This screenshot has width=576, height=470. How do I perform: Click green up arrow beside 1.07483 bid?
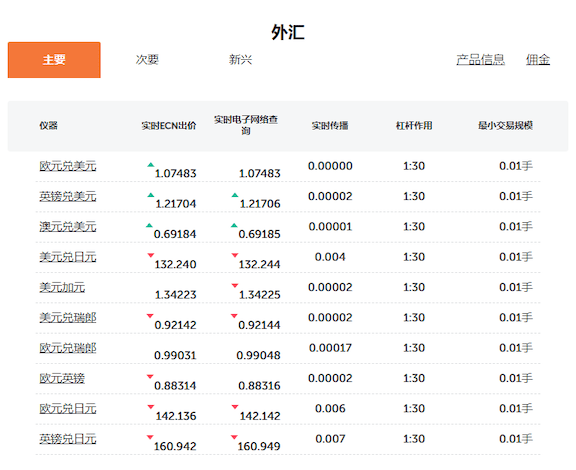[151, 165]
